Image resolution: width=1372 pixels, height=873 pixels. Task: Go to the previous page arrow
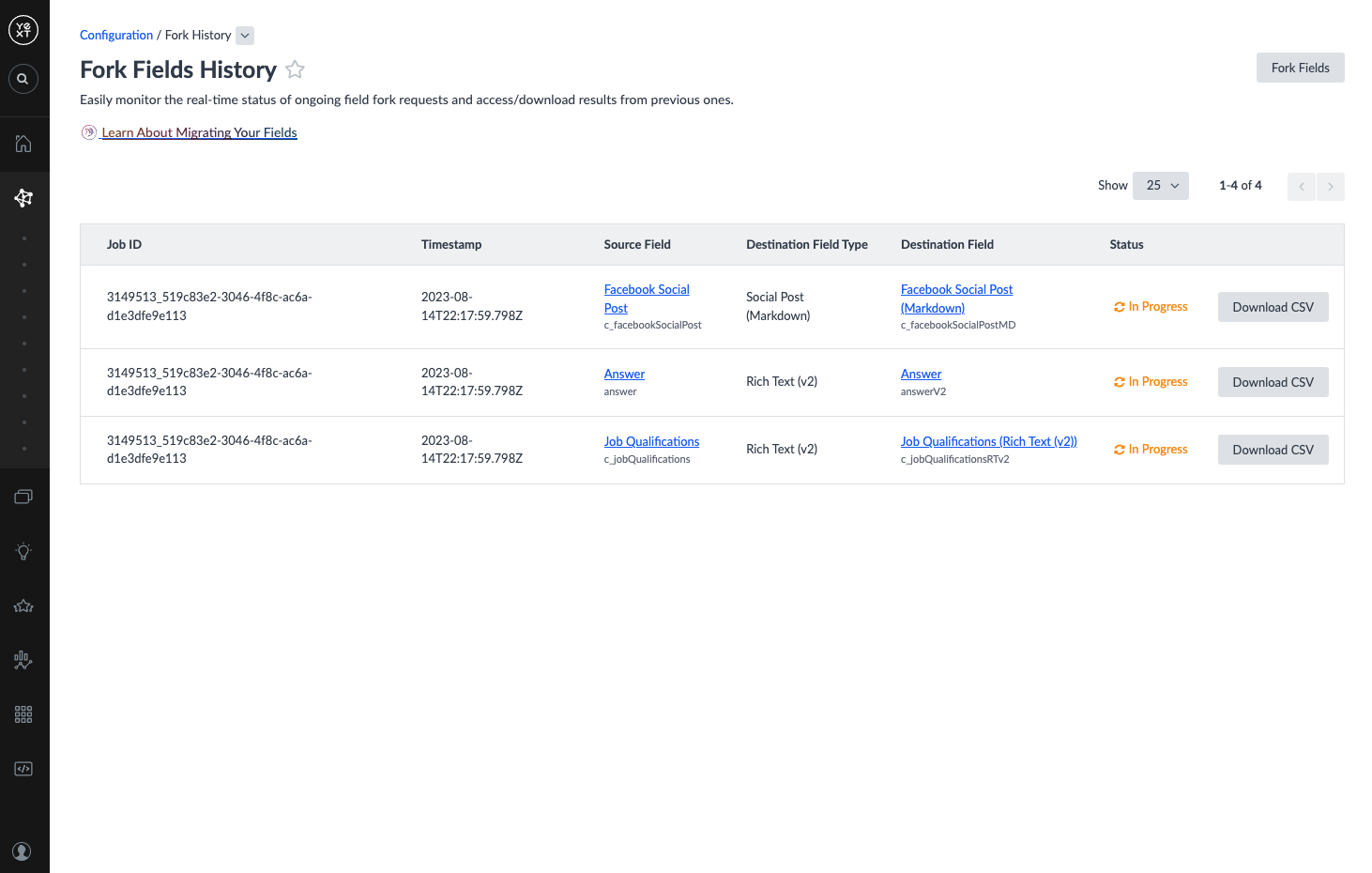click(1302, 187)
